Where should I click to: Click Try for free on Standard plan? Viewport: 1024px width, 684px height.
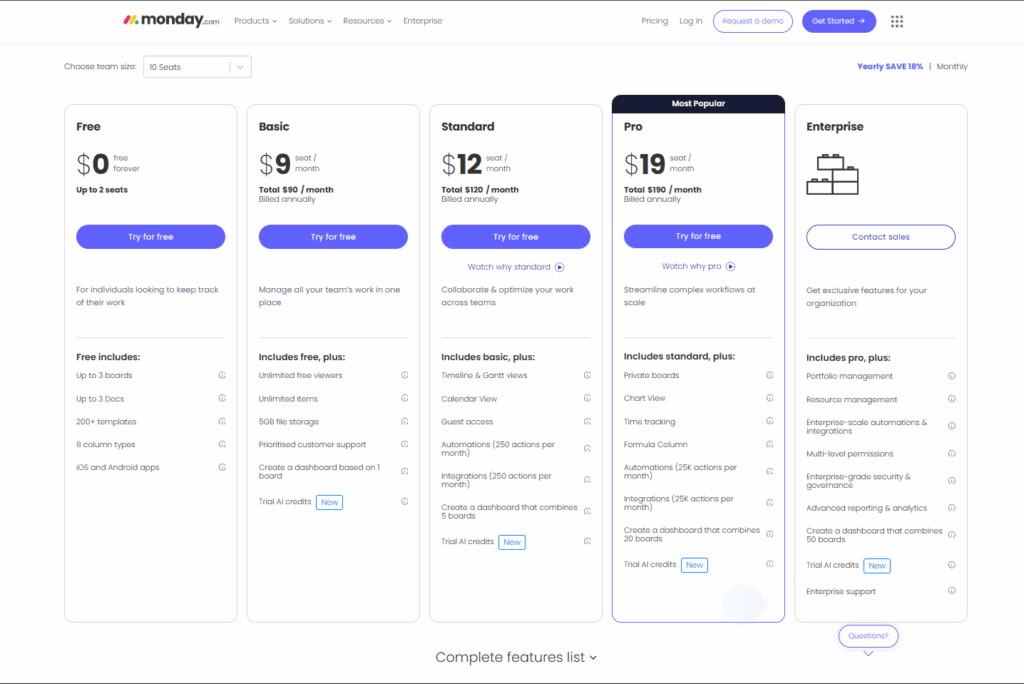point(516,236)
